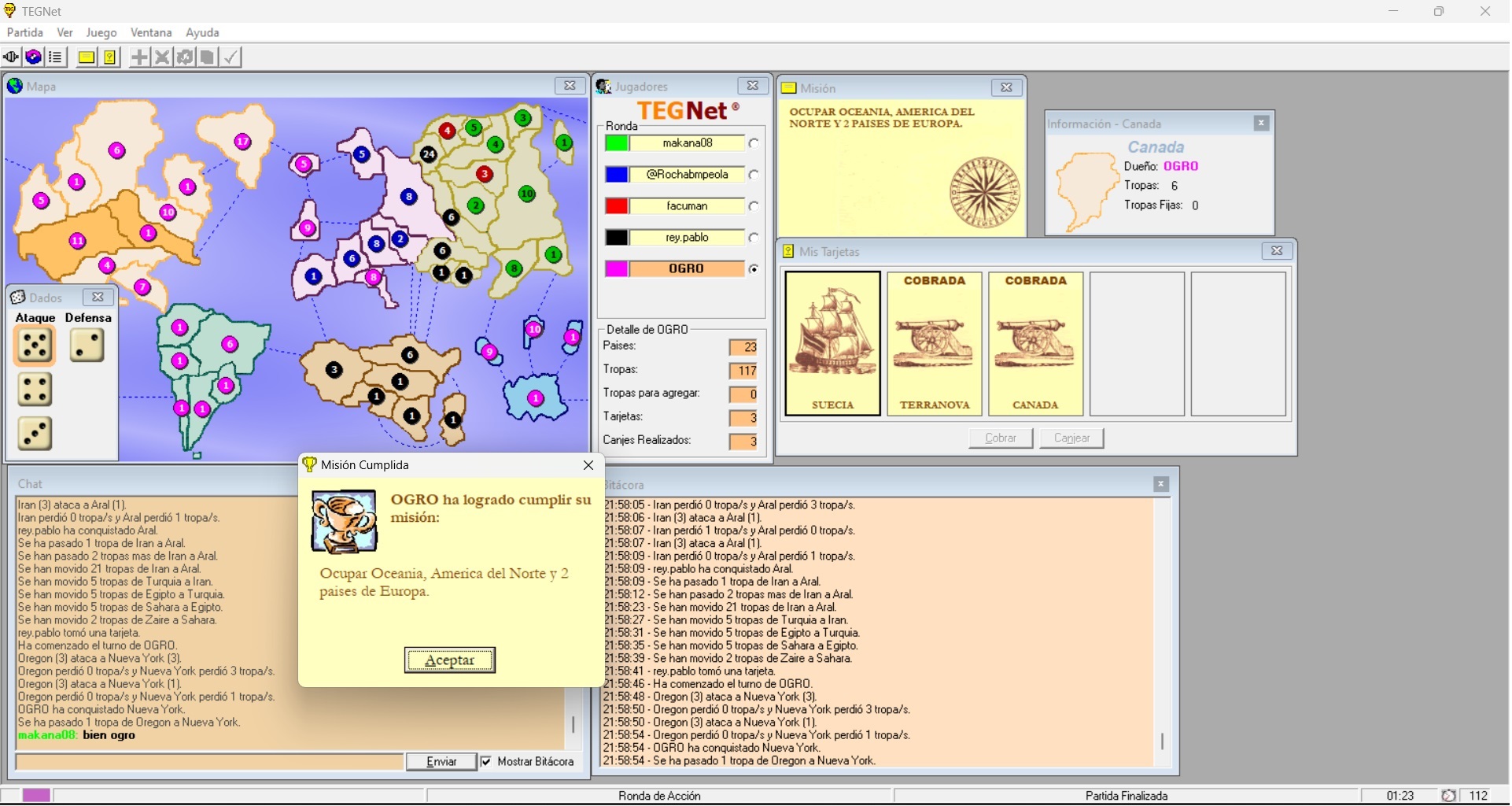Select the OGRO radio button

coord(754,269)
